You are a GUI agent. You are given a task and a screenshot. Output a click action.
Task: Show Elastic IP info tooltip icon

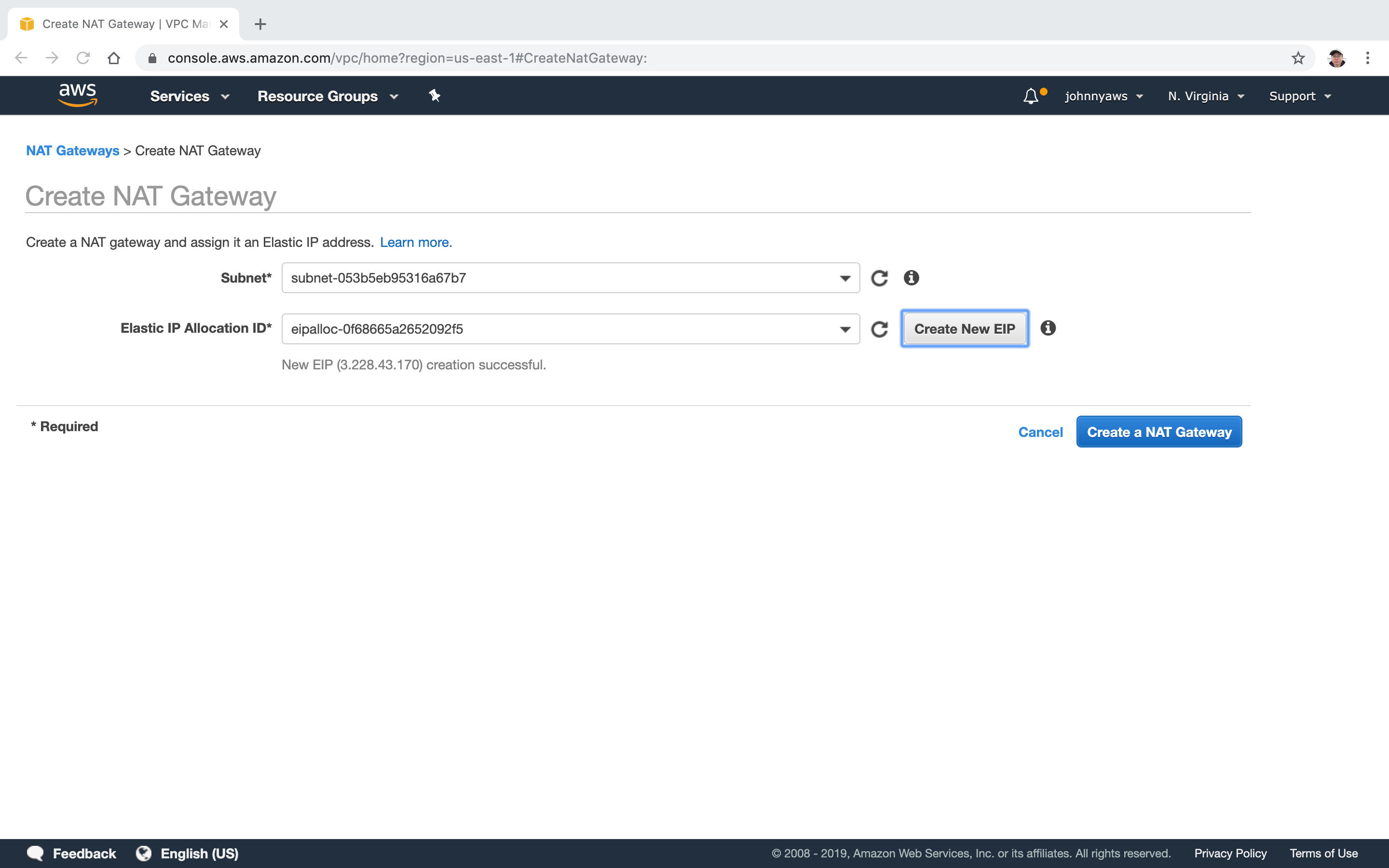tap(1048, 328)
